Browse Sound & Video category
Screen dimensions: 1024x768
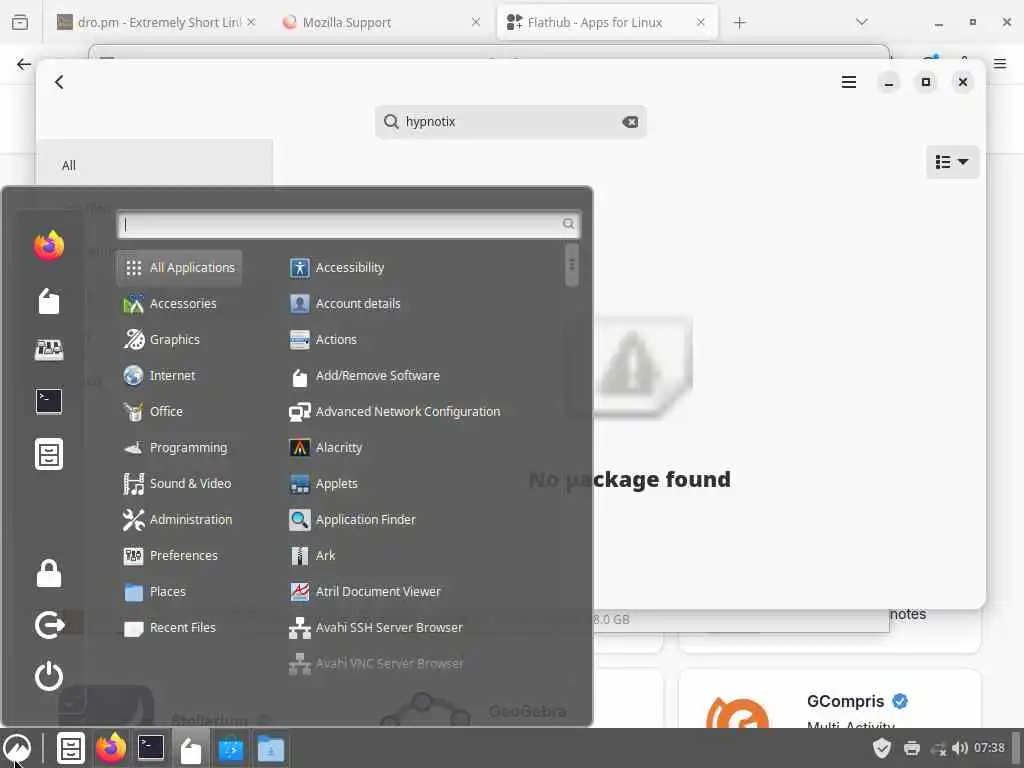(177, 483)
